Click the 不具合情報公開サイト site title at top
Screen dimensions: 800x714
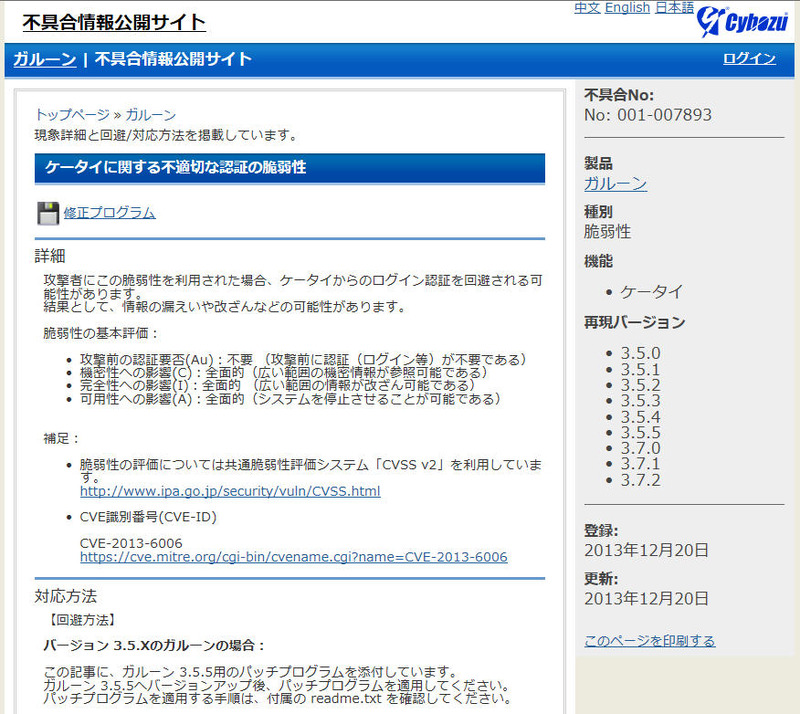[114, 22]
